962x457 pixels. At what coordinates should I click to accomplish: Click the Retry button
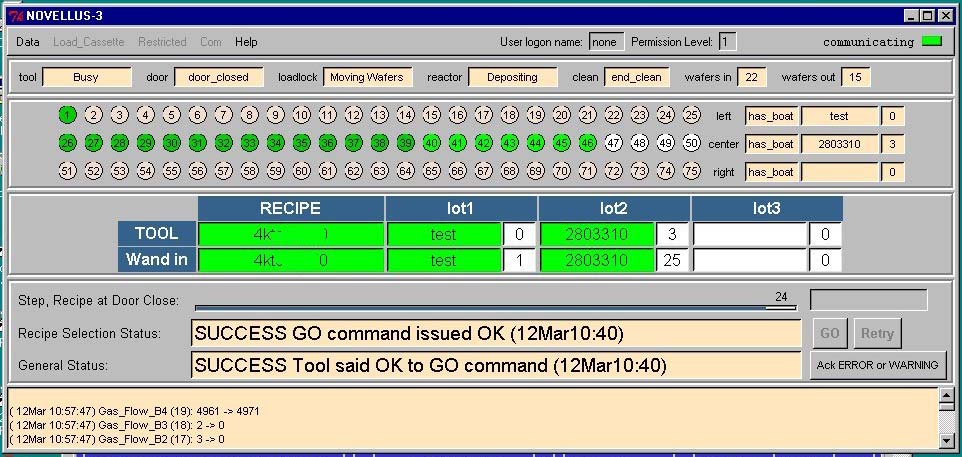point(877,333)
